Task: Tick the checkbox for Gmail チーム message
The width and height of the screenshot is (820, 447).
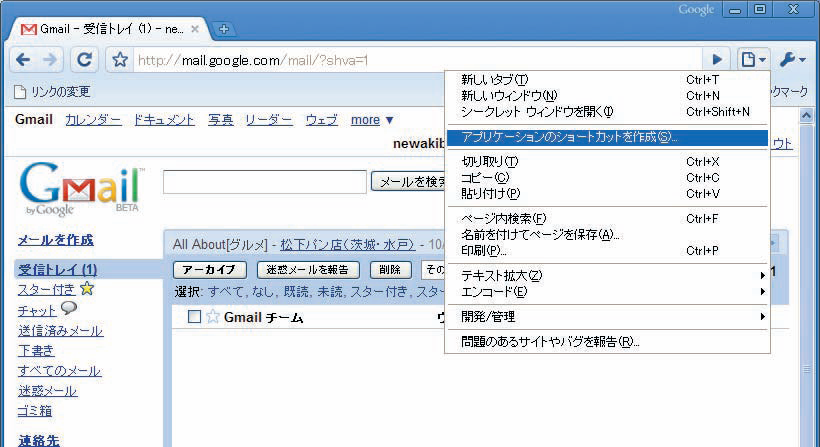Action: click(194, 316)
